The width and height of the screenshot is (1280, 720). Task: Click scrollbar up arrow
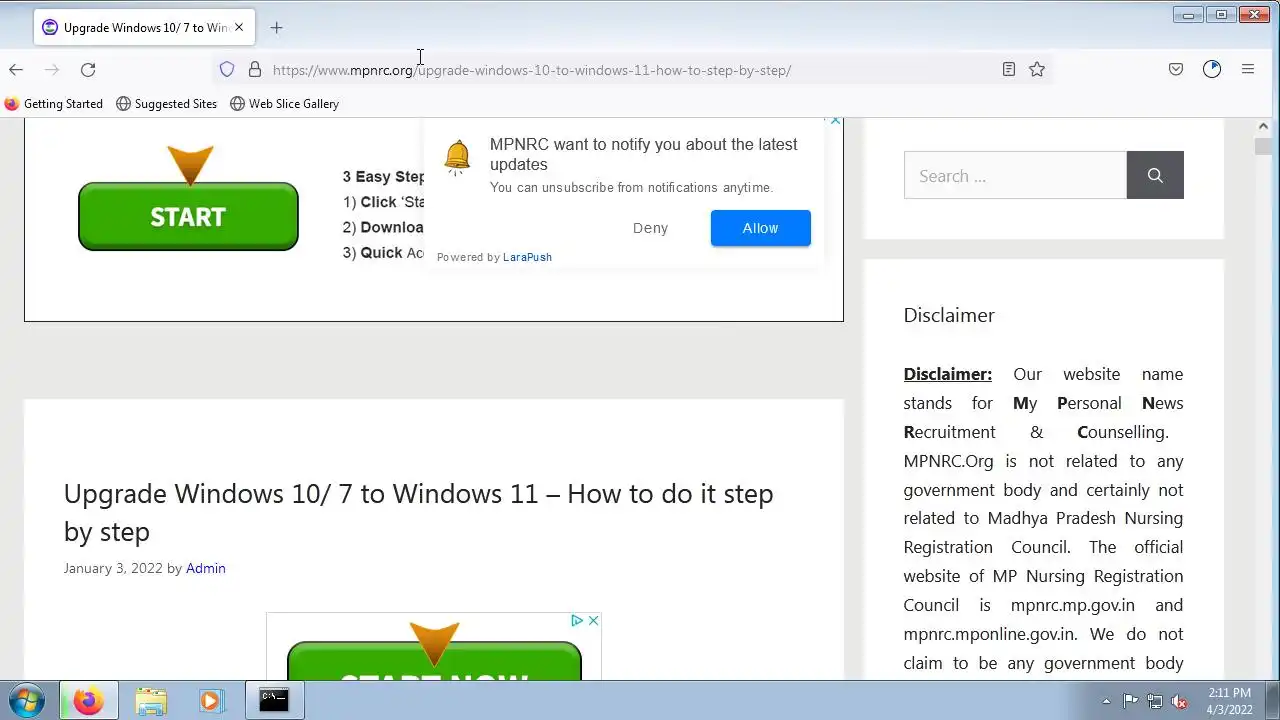(x=1263, y=126)
